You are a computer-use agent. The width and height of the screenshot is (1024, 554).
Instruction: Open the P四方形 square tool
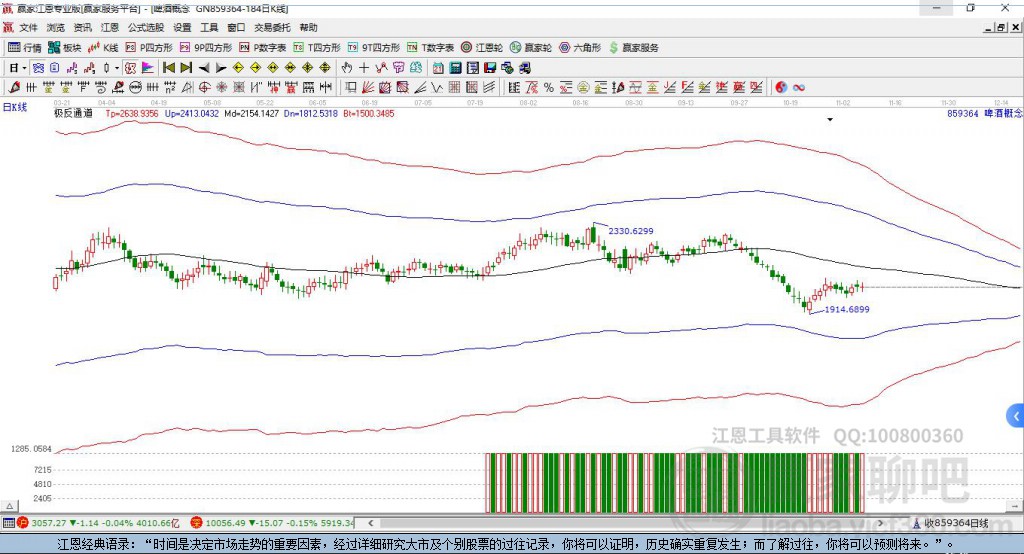(148, 47)
